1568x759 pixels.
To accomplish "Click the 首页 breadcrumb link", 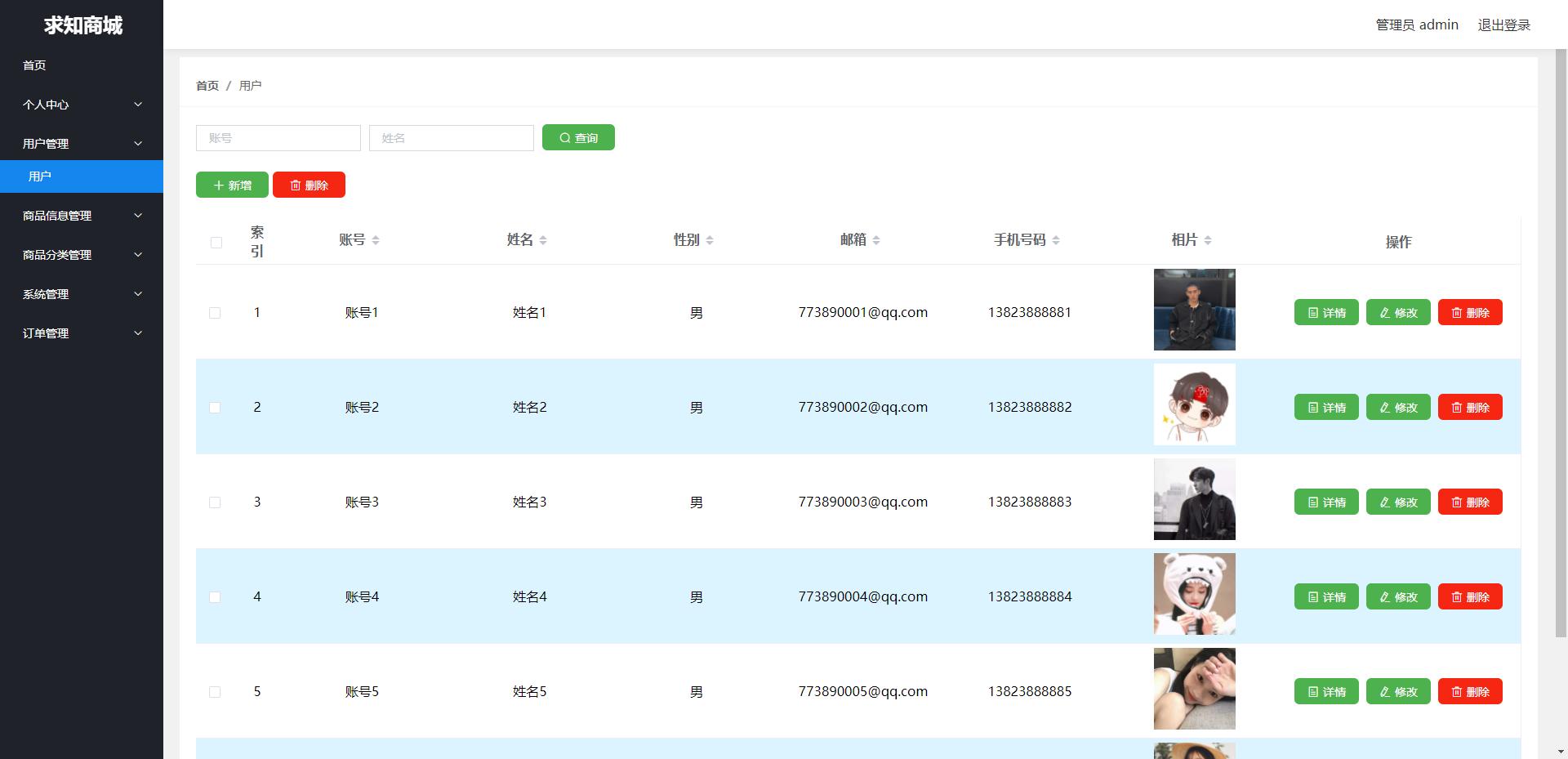I will pos(207,86).
